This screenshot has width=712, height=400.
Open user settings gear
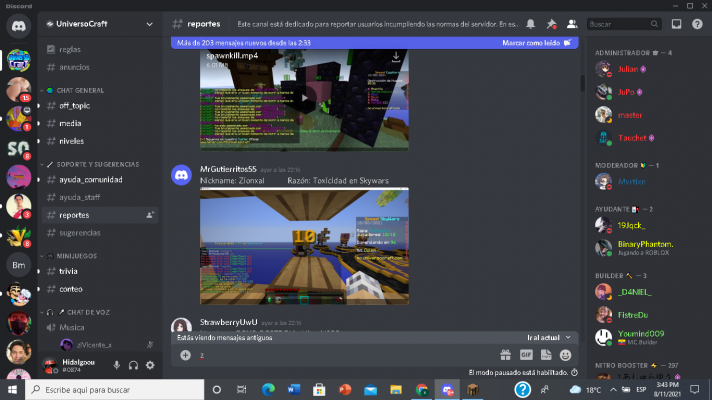point(150,365)
